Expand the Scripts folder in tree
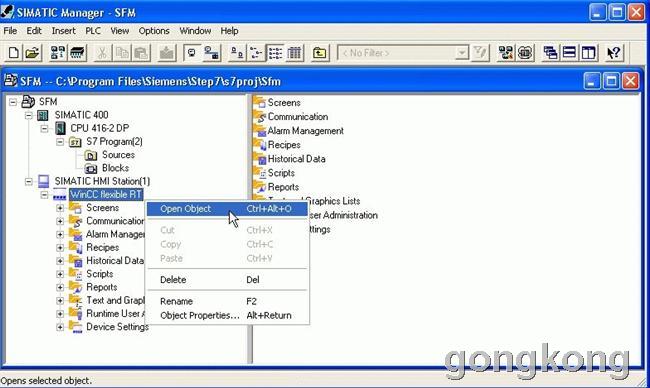This screenshot has height=388, width=650. point(60,274)
